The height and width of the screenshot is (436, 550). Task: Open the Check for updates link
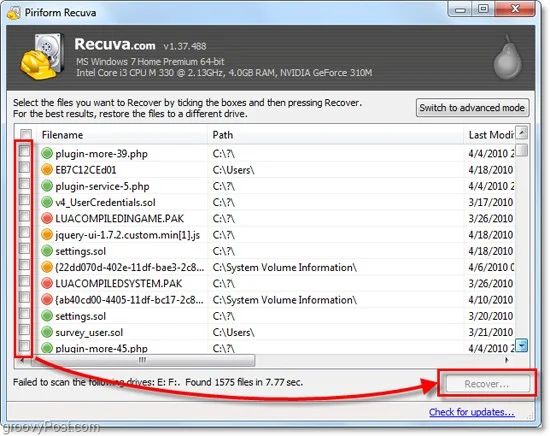click(472, 412)
